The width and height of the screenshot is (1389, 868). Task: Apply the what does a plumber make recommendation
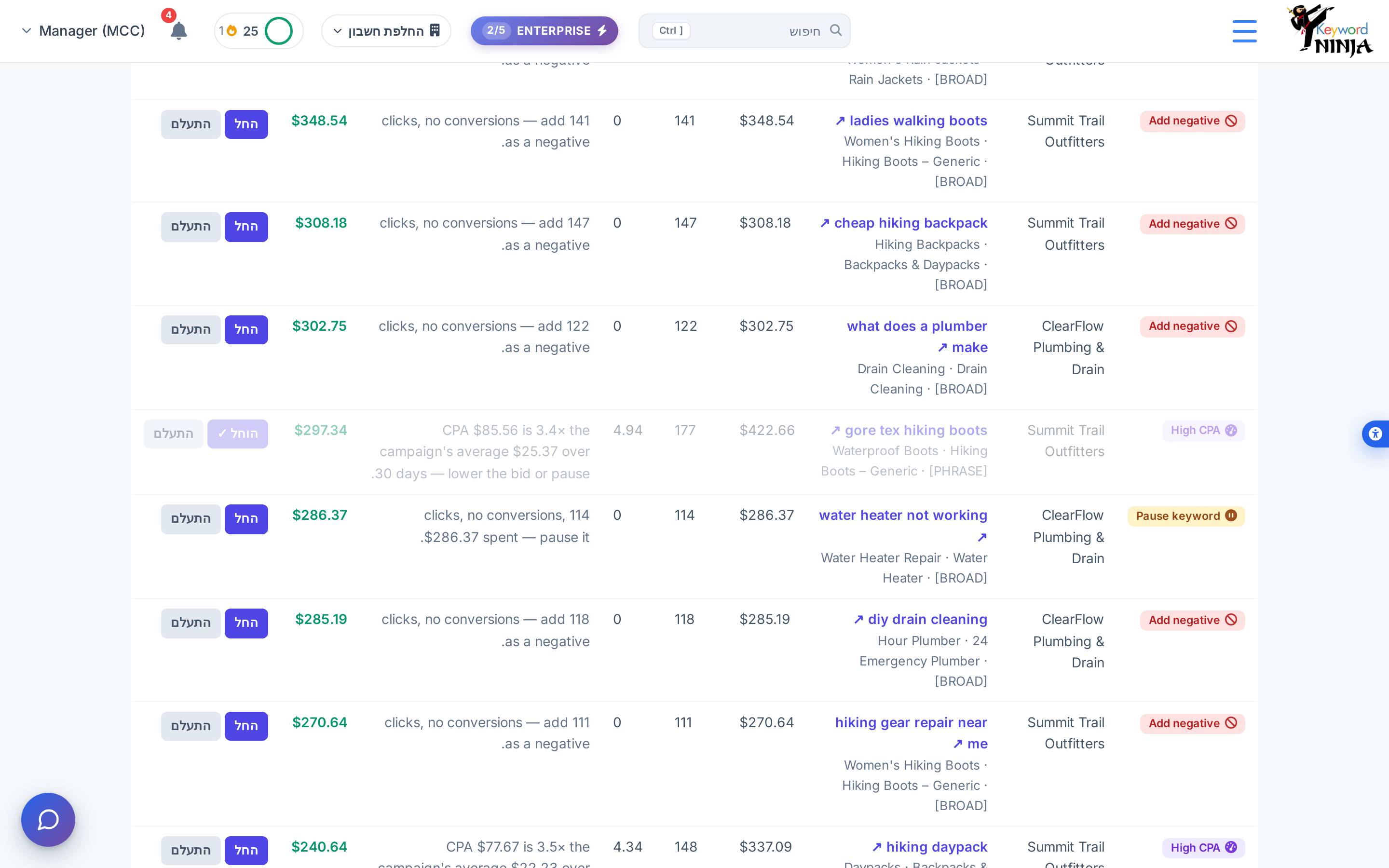246,329
